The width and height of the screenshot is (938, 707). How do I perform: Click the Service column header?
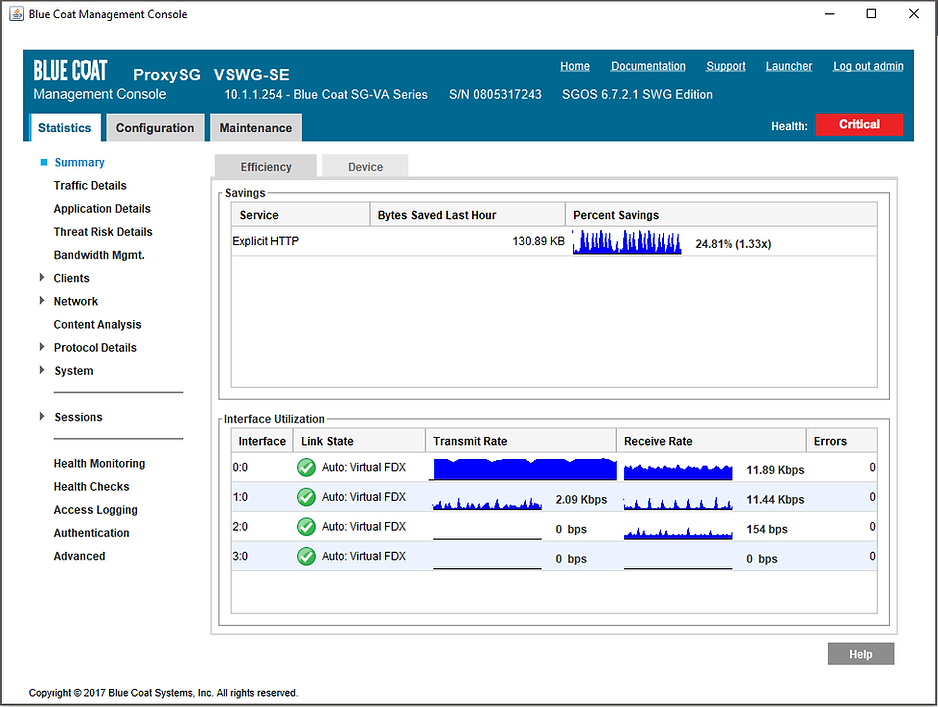point(300,215)
